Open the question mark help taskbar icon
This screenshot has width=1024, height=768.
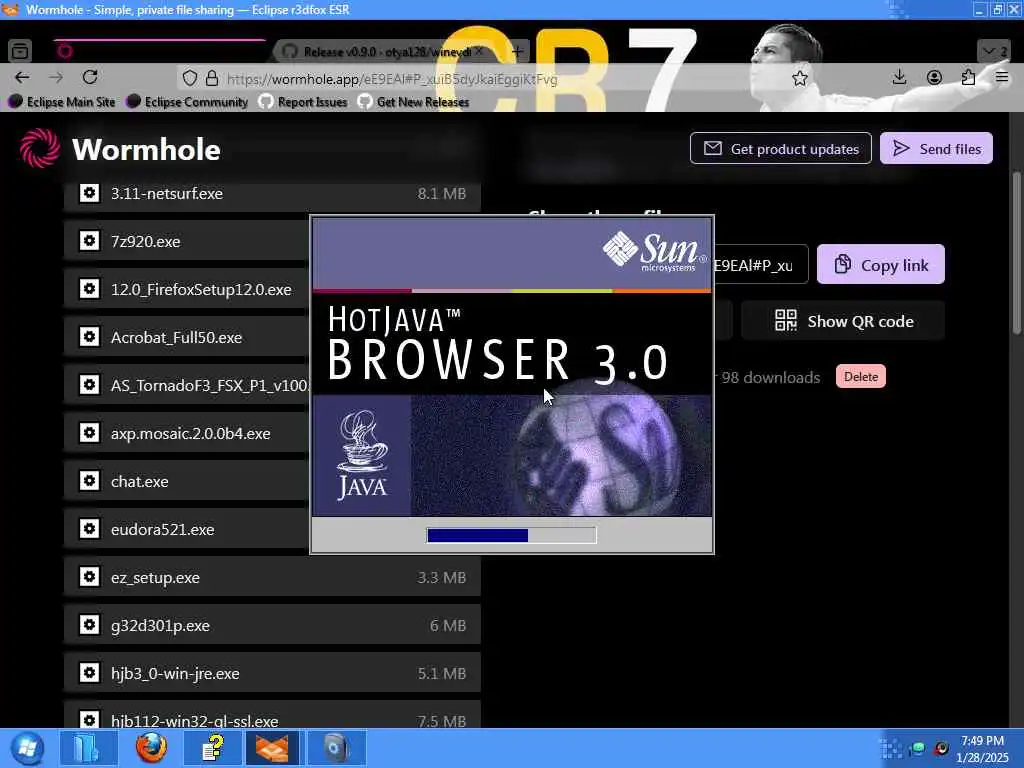(212, 748)
